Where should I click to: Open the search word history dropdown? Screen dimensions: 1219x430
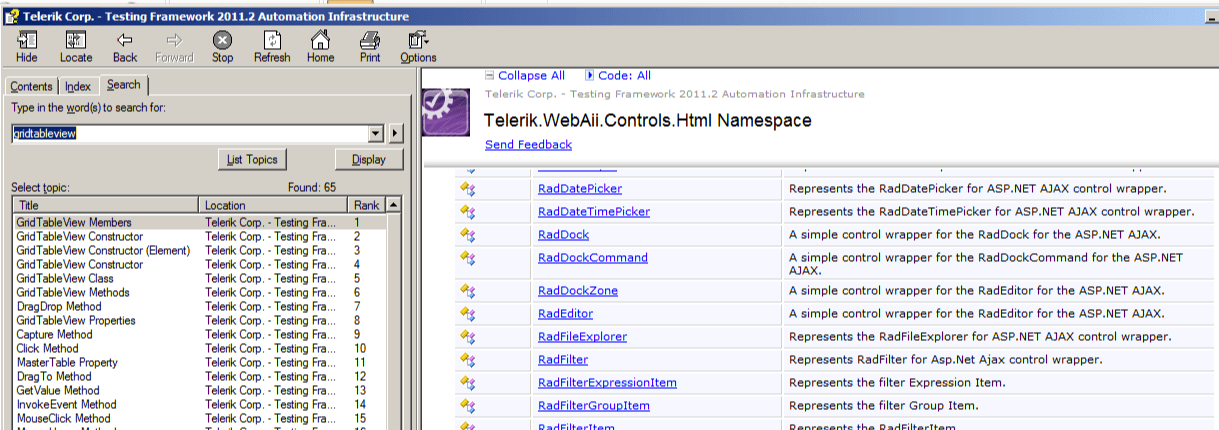pyautogui.click(x=376, y=133)
